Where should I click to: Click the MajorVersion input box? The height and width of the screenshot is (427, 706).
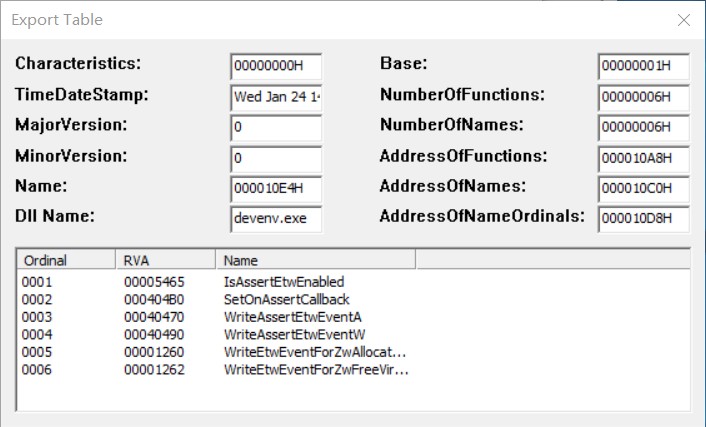click(276, 127)
